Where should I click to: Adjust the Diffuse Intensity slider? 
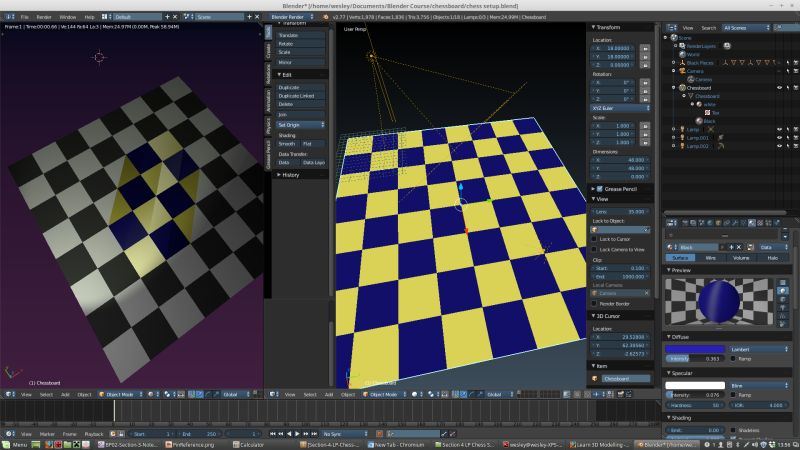(695, 359)
